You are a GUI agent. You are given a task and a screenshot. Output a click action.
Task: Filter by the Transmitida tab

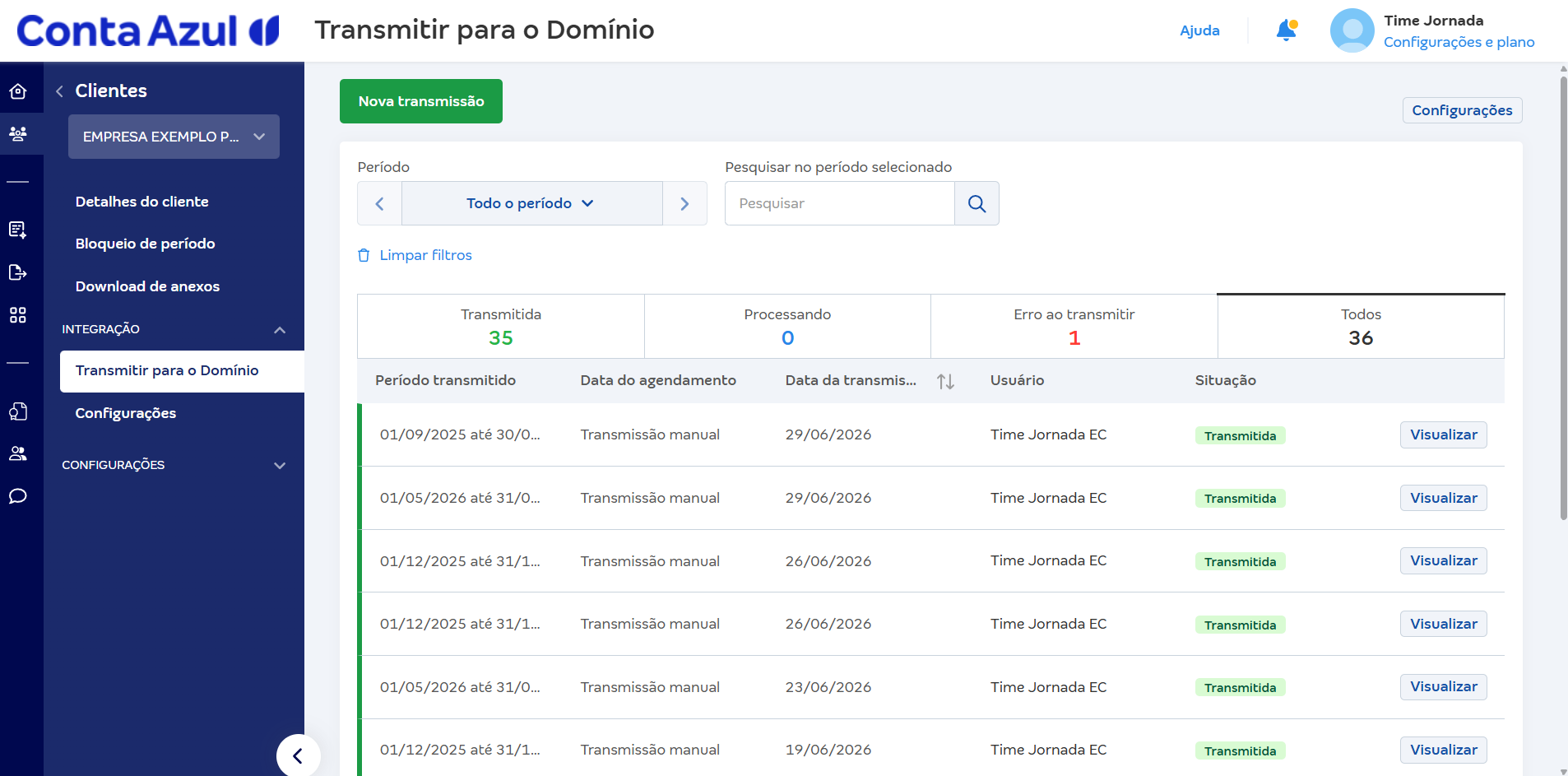pyautogui.click(x=501, y=327)
